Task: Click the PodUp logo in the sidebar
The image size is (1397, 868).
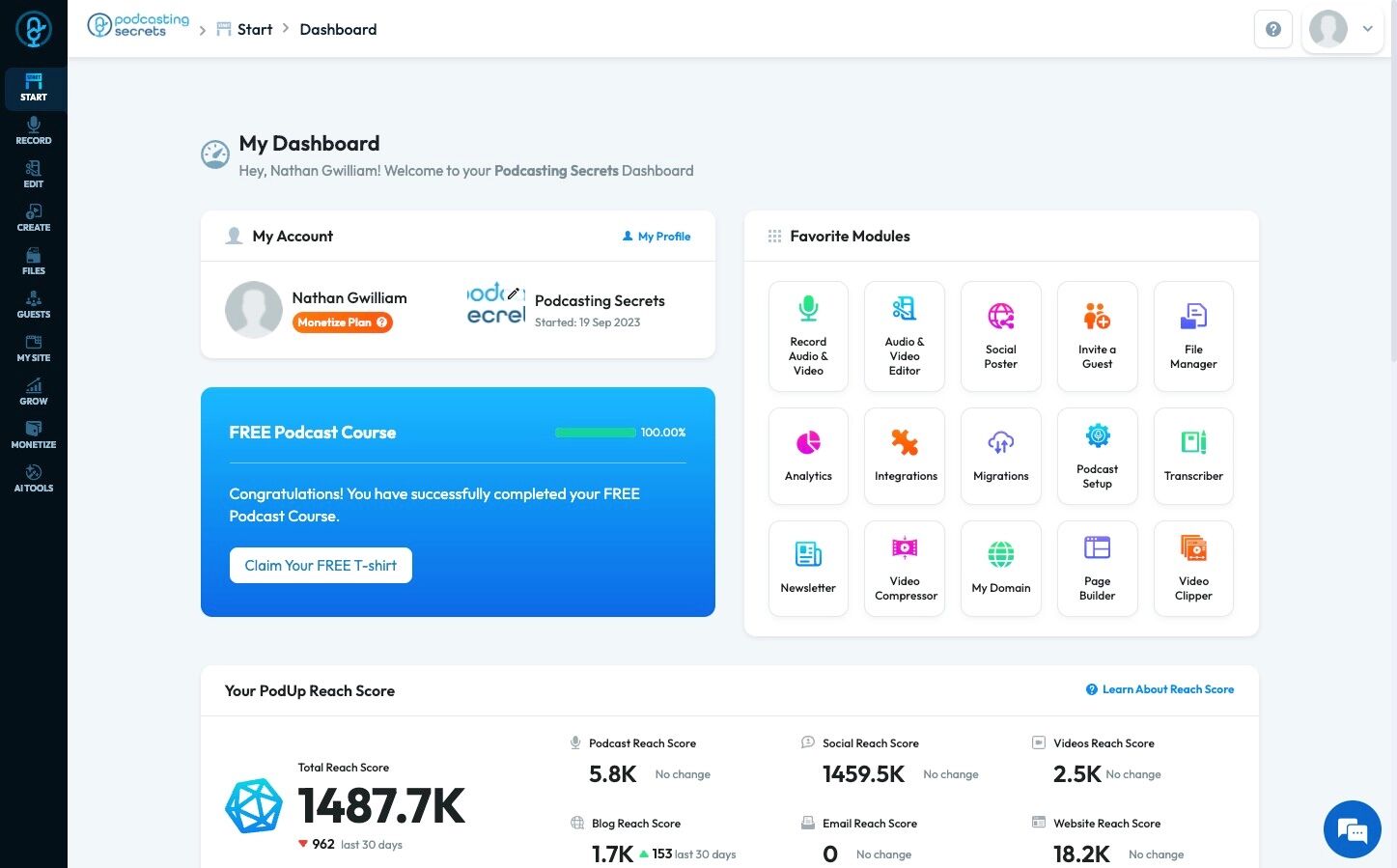Action: [34, 29]
